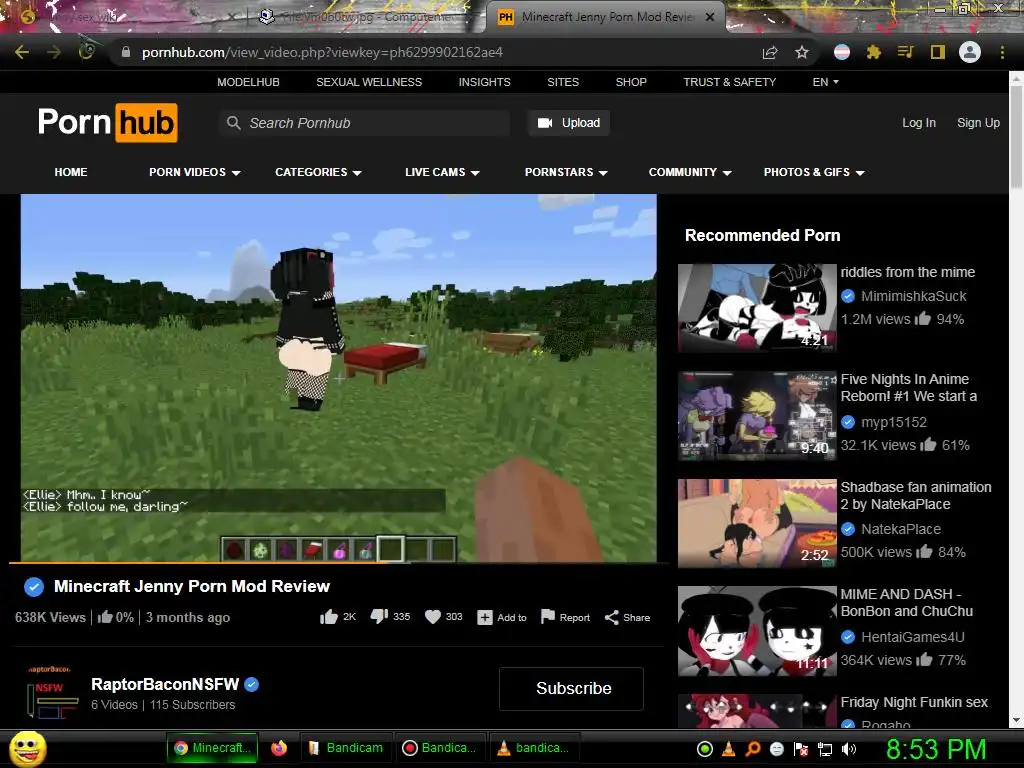Click the browser forward arrow
Viewport: 1024px width, 768px height.
click(x=54, y=52)
